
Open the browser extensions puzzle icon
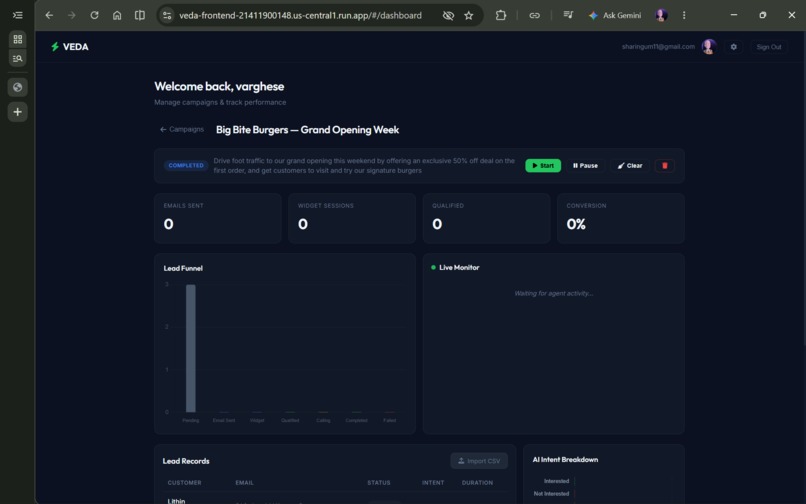(501, 15)
